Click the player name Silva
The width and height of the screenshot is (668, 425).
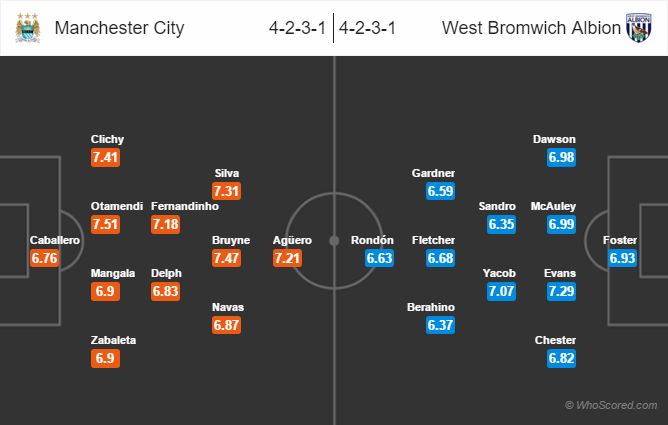click(227, 172)
